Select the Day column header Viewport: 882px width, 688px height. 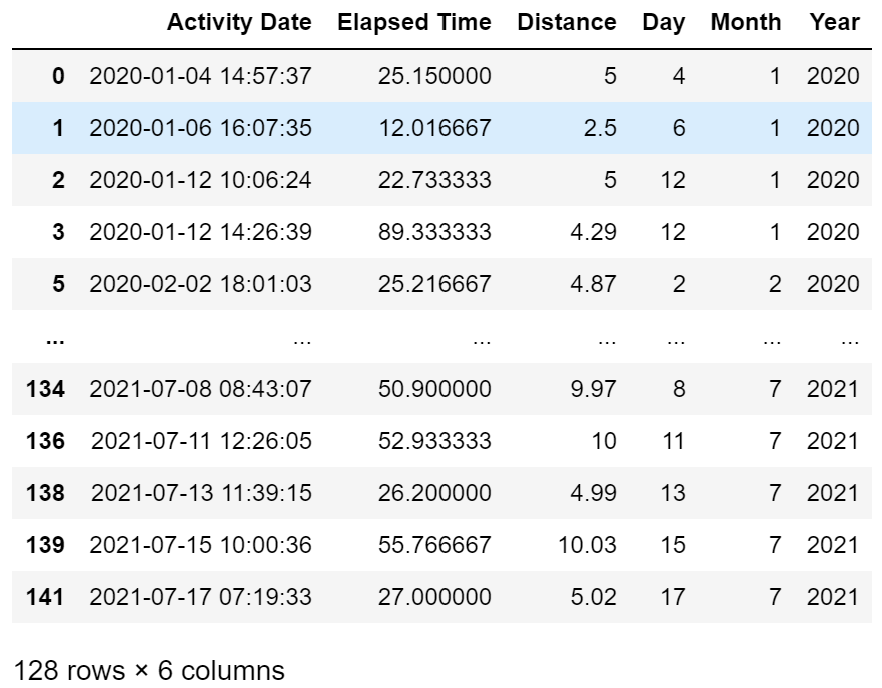pos(664,23)
